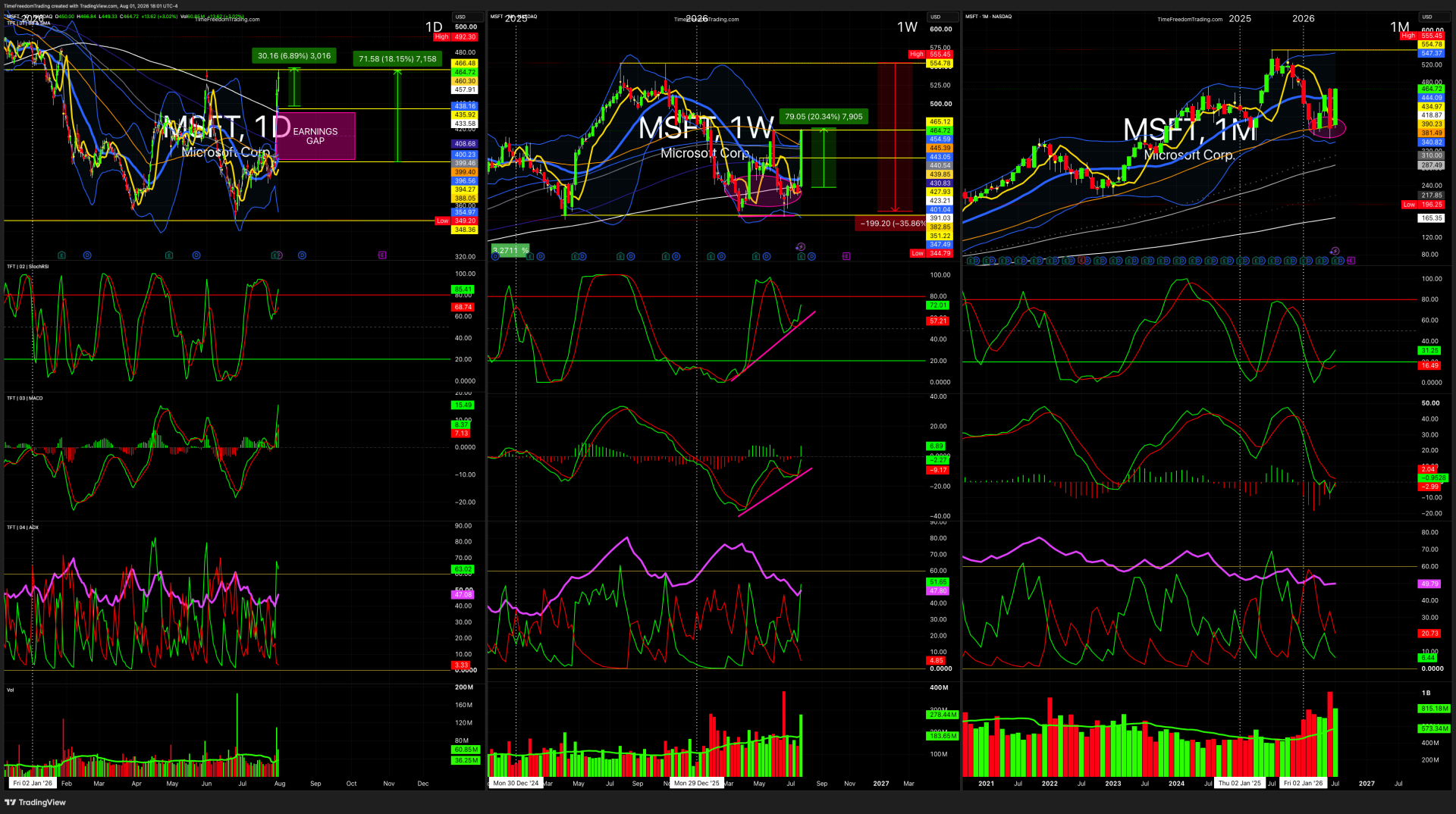Viewport: 1456px width, 814px height.
Task: Click the green '63.02' ADX value label
Action: [463, 569]
